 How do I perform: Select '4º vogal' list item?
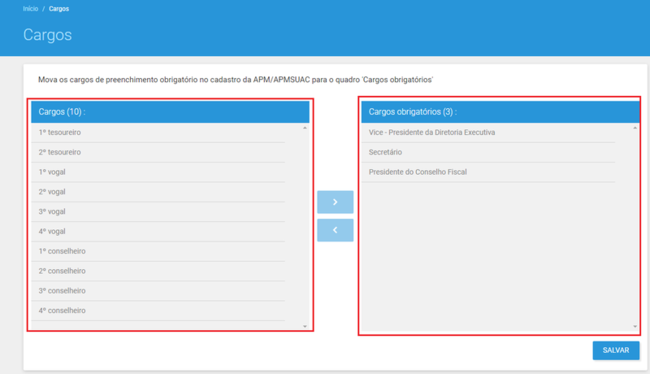[x=158, y=231]
